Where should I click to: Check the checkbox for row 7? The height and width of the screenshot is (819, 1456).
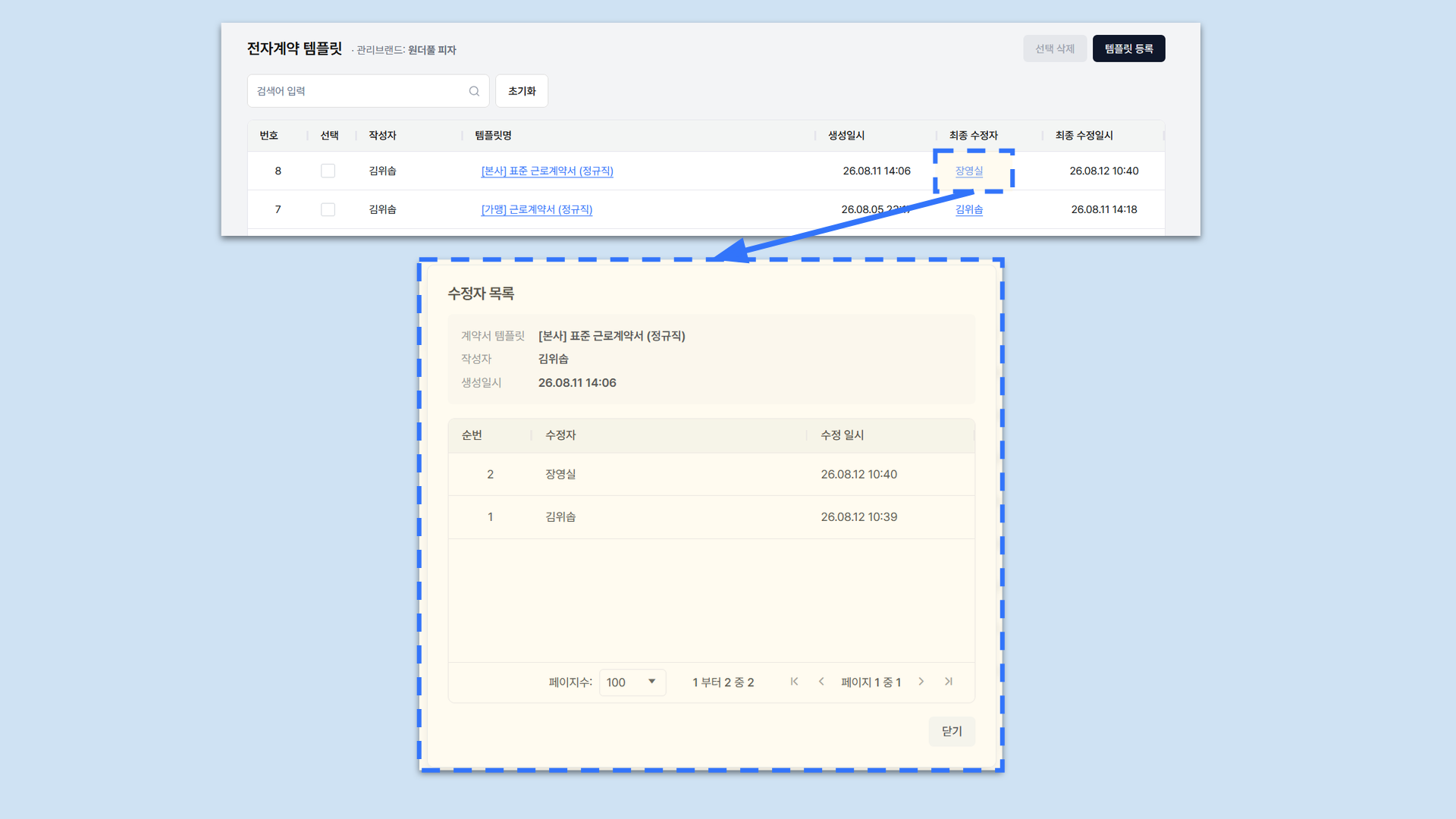328,209
